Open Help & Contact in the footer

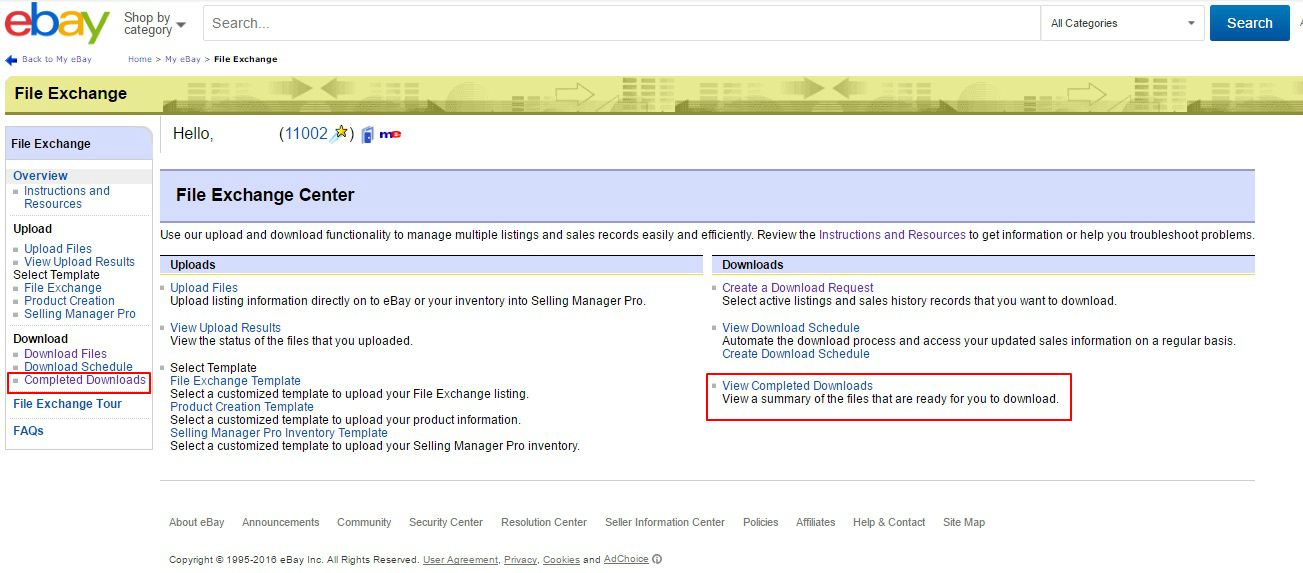pos(889,522)
